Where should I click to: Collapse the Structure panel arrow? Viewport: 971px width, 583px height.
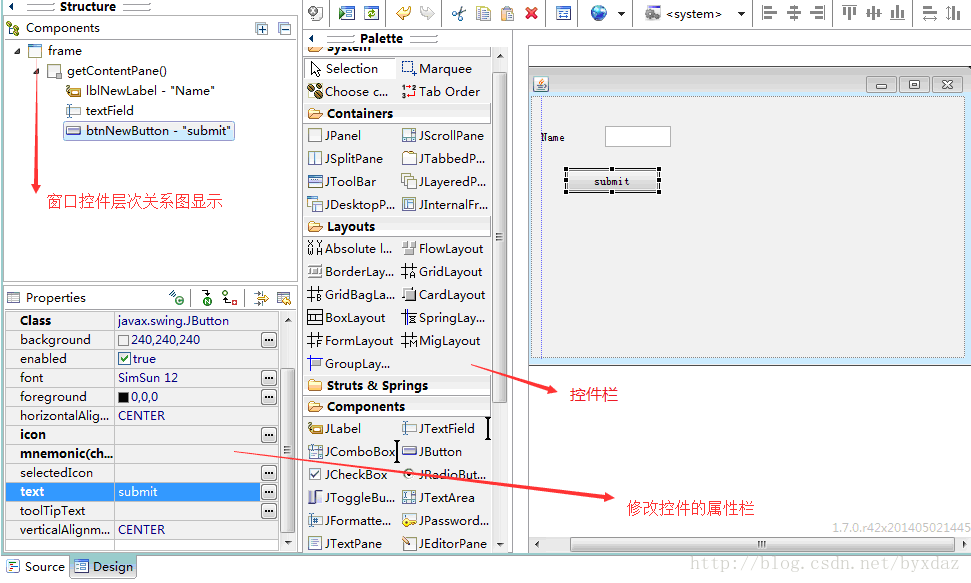click(11, 7)
